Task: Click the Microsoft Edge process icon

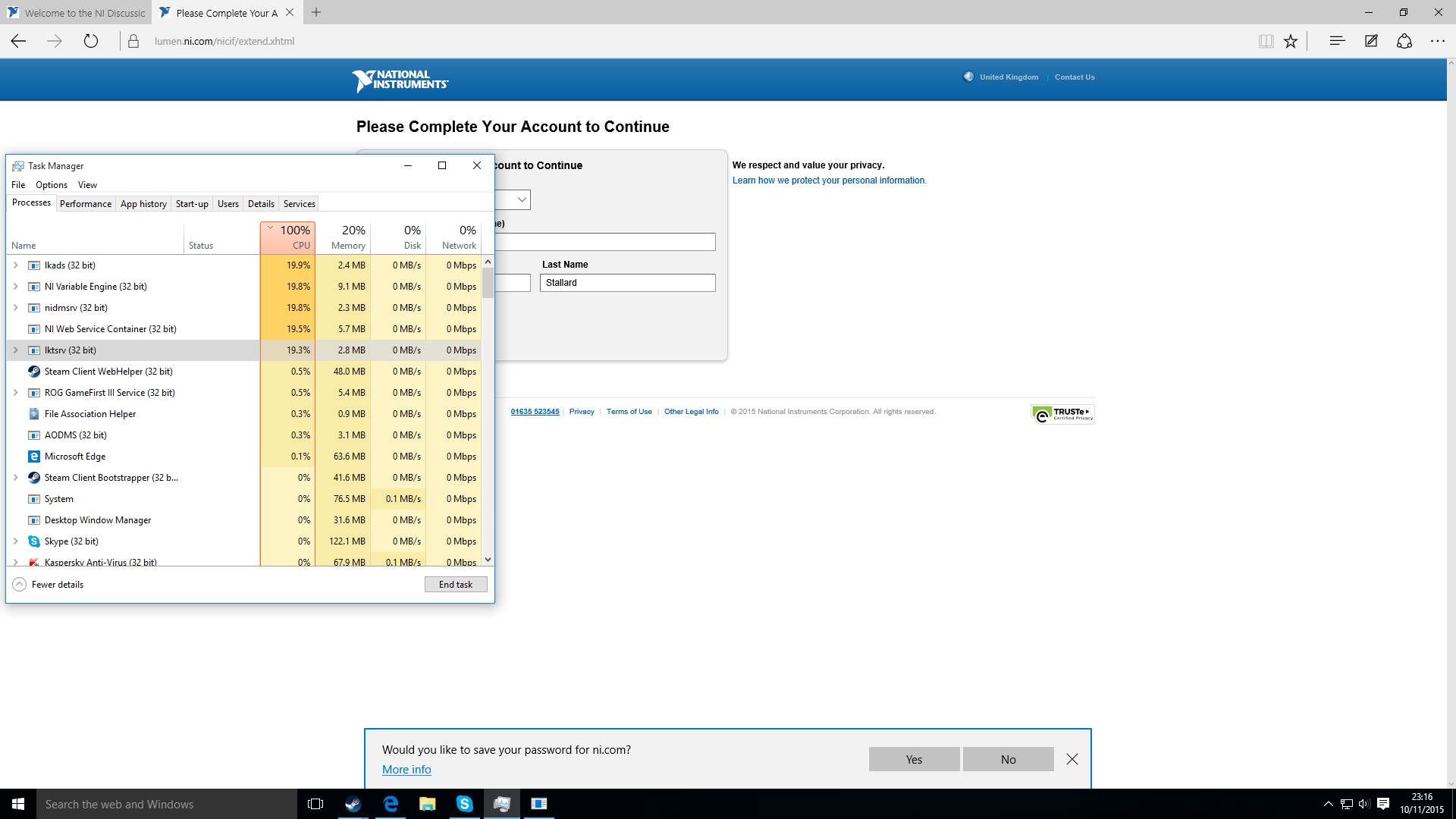Action: click(34, 456)
